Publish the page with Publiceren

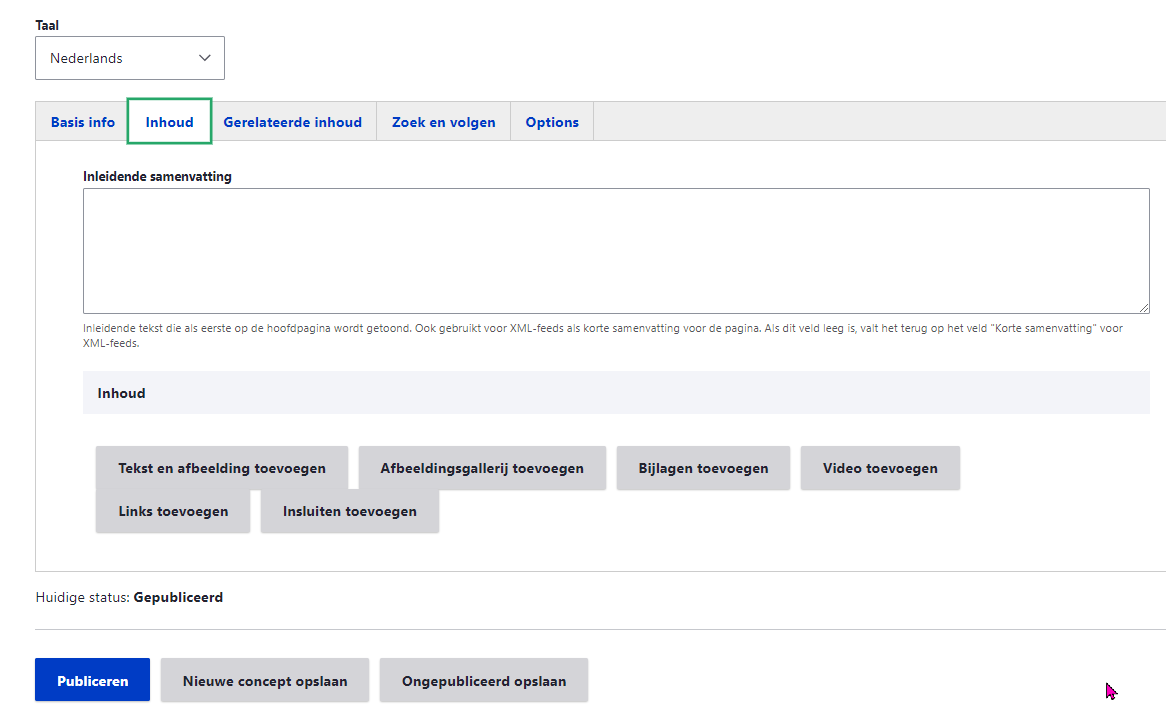coord(92,681)
